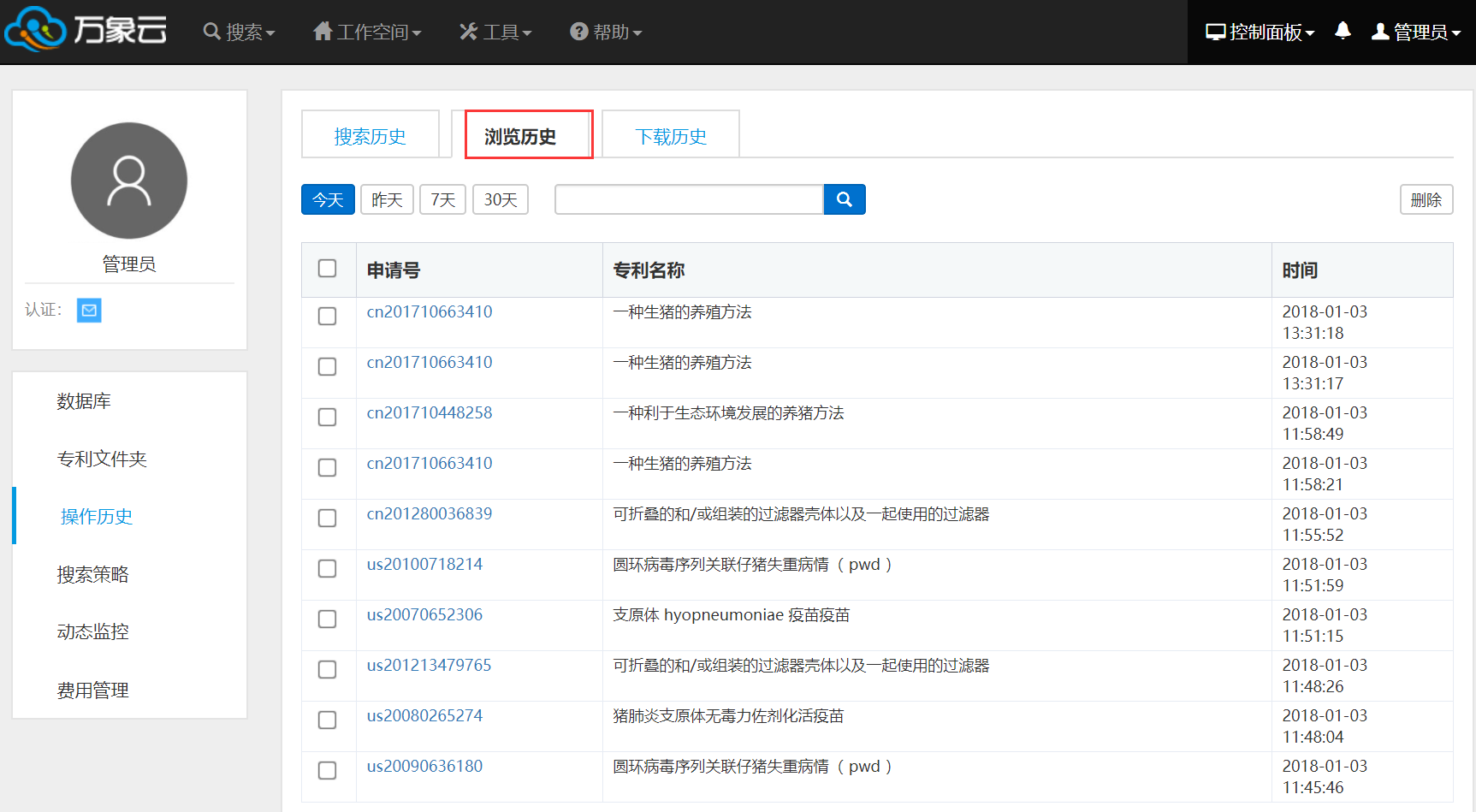
Task: Click title 猪肺炎支原体无毒力佐剂化活疫苗
Action: coord(728,716)
